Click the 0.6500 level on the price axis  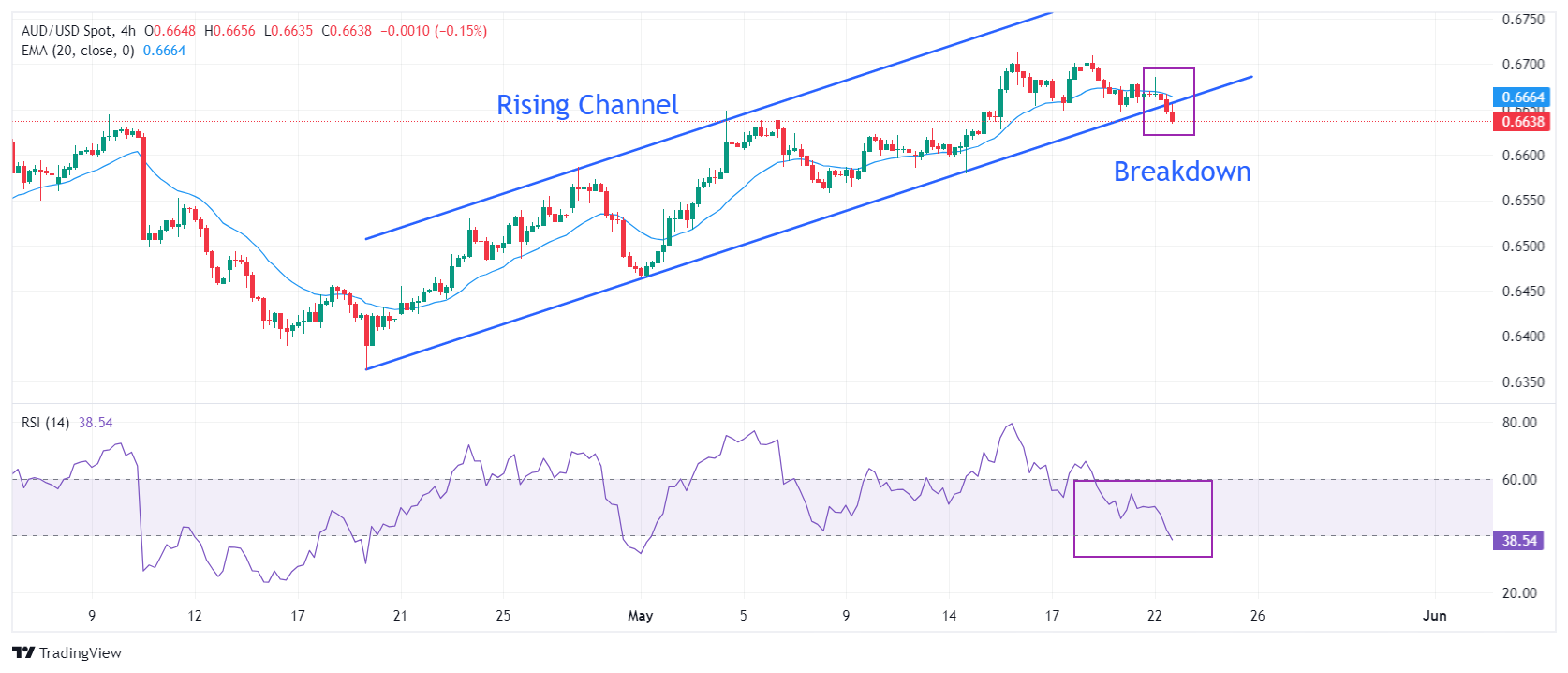[1523, 247]
